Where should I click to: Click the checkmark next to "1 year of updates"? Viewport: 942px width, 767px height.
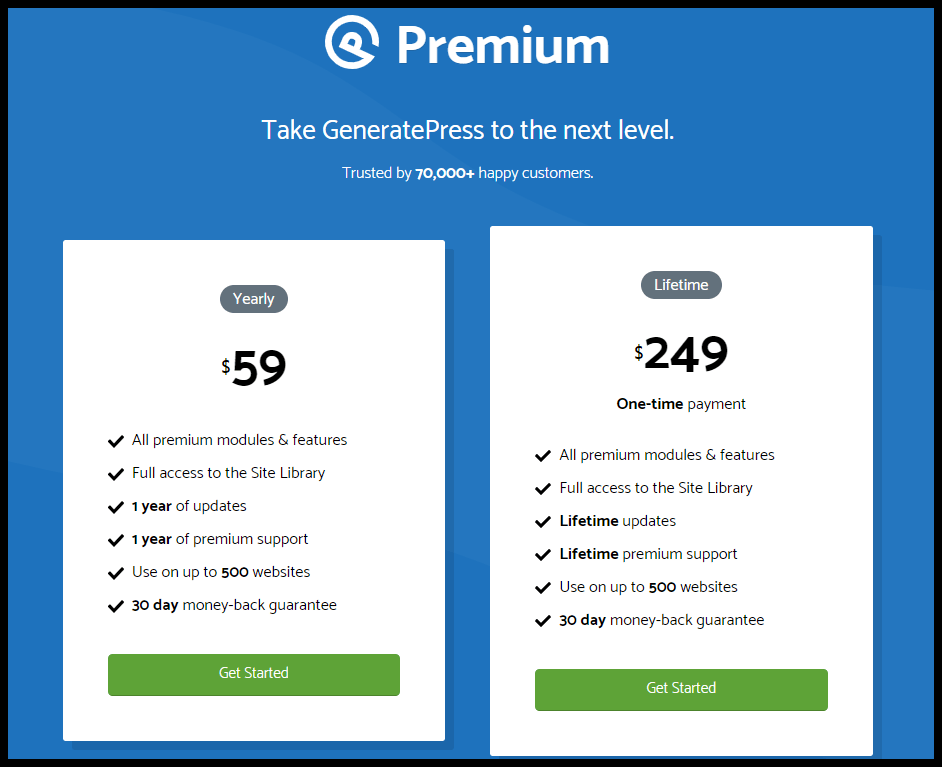[x=115, y=506]
